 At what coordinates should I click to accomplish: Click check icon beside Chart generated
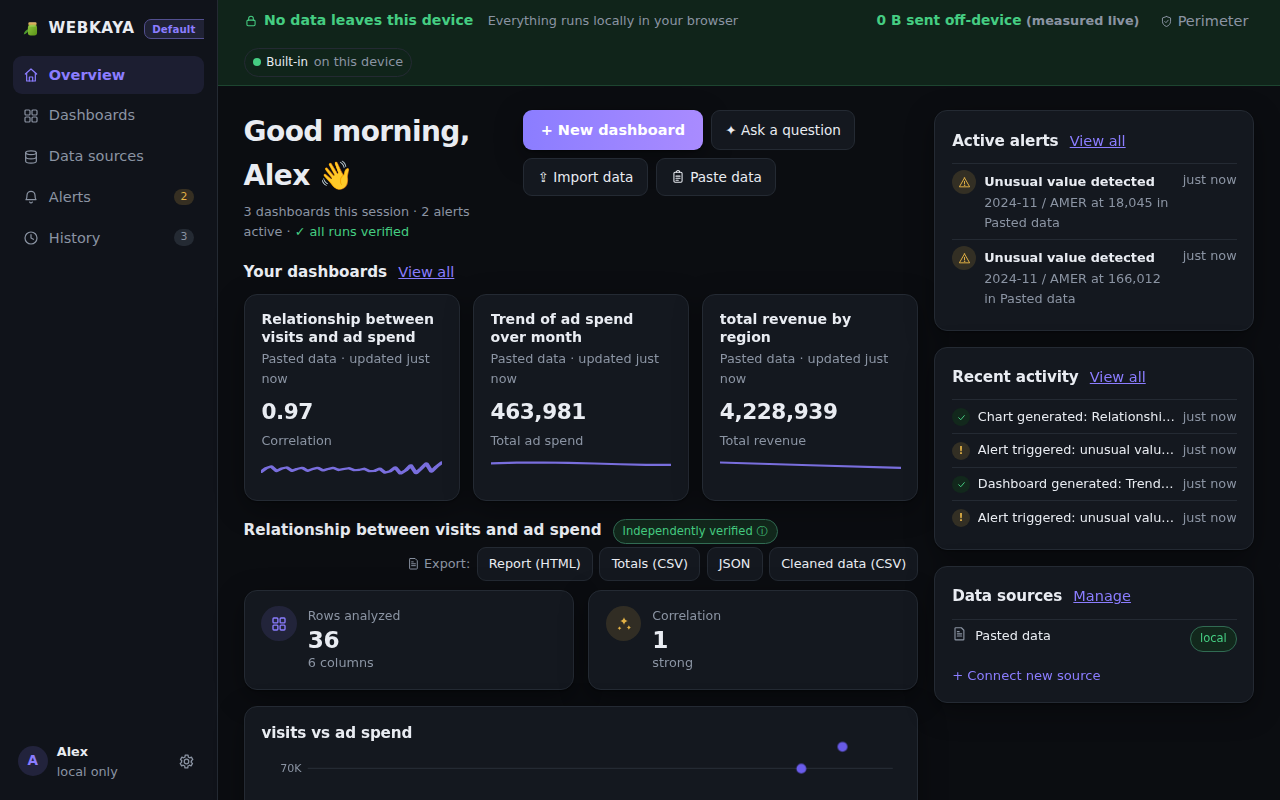coord(961,417)
